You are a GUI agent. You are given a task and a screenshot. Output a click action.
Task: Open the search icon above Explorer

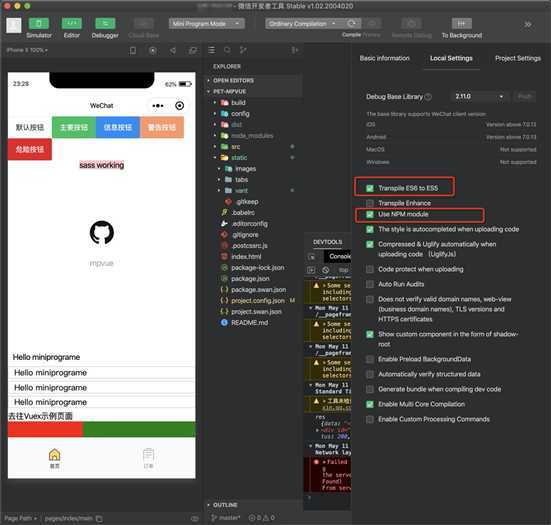pyautogui.click(x=227, y=50)
